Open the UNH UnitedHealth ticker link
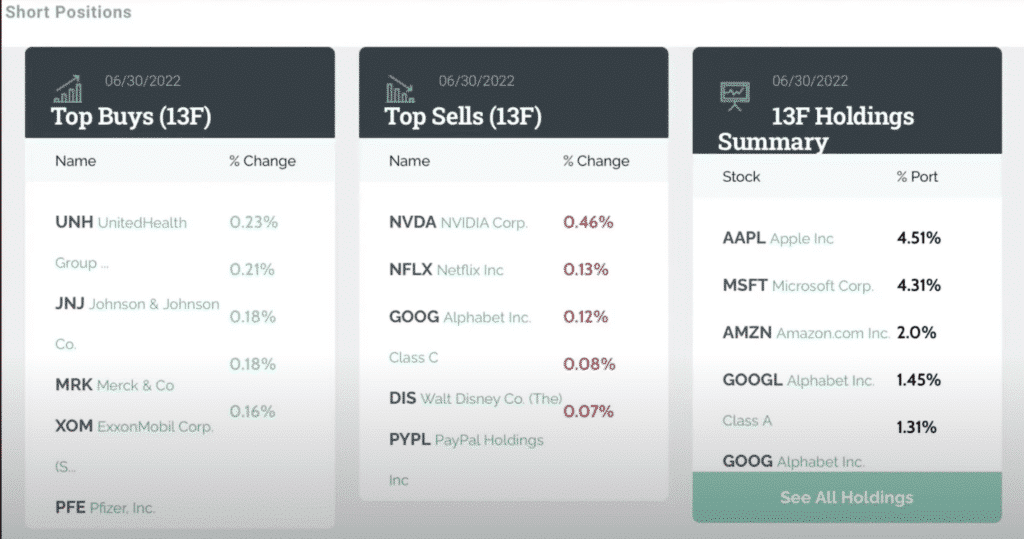1024x539 pixels. pos(120,223)
